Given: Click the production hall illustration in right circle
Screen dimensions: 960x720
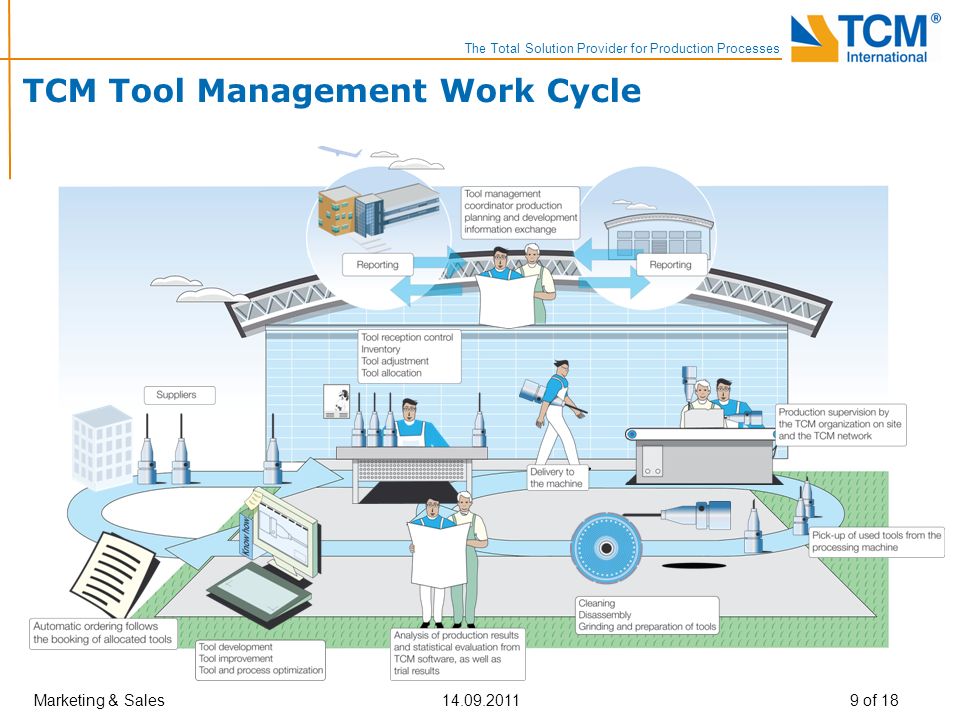Looking at the screenshot, I should 658,234.
